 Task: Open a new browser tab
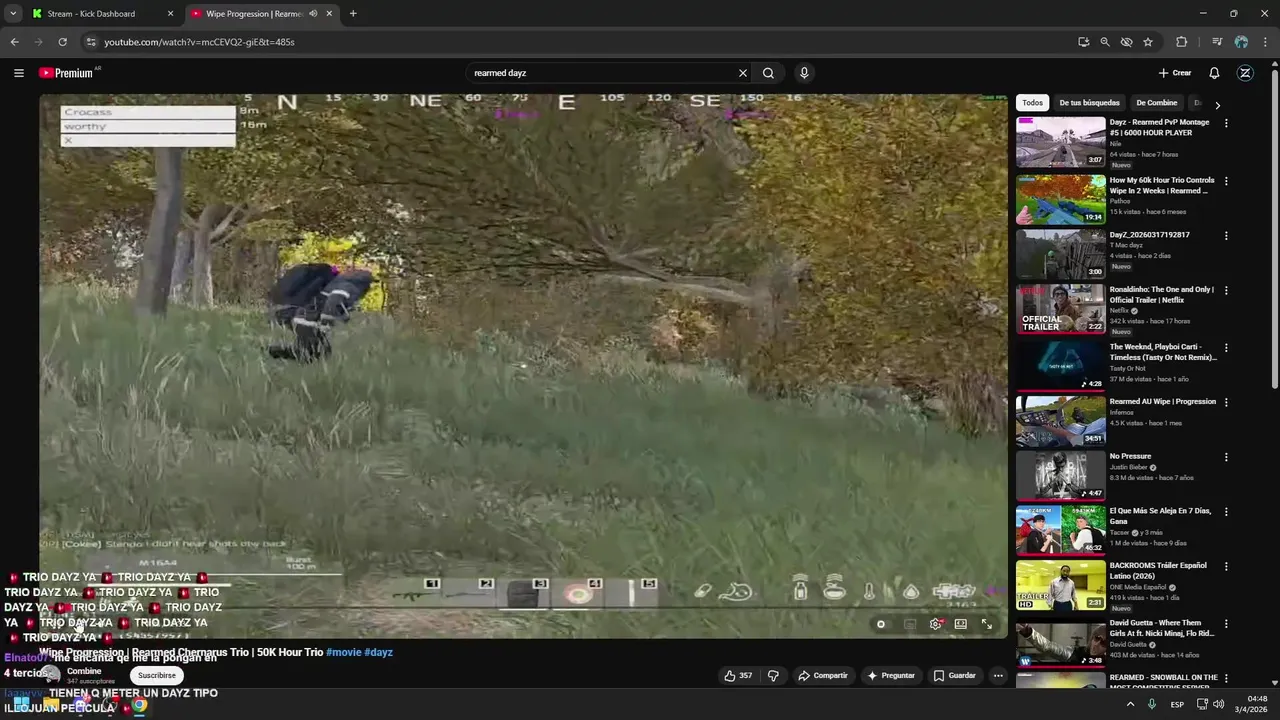point(353,14)
